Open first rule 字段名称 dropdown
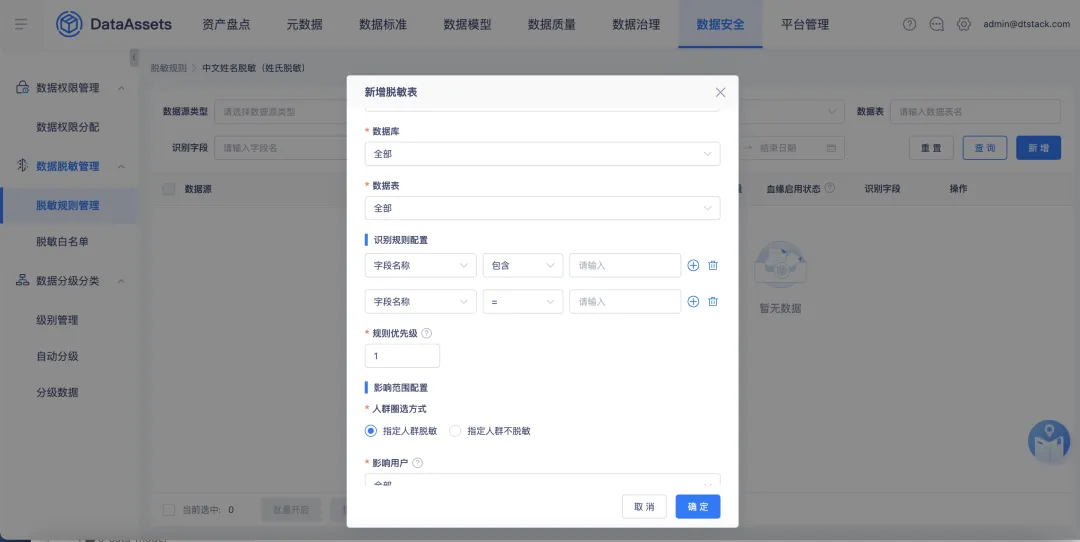Viewport: 1080px width, 542px height. pos(420,265)
